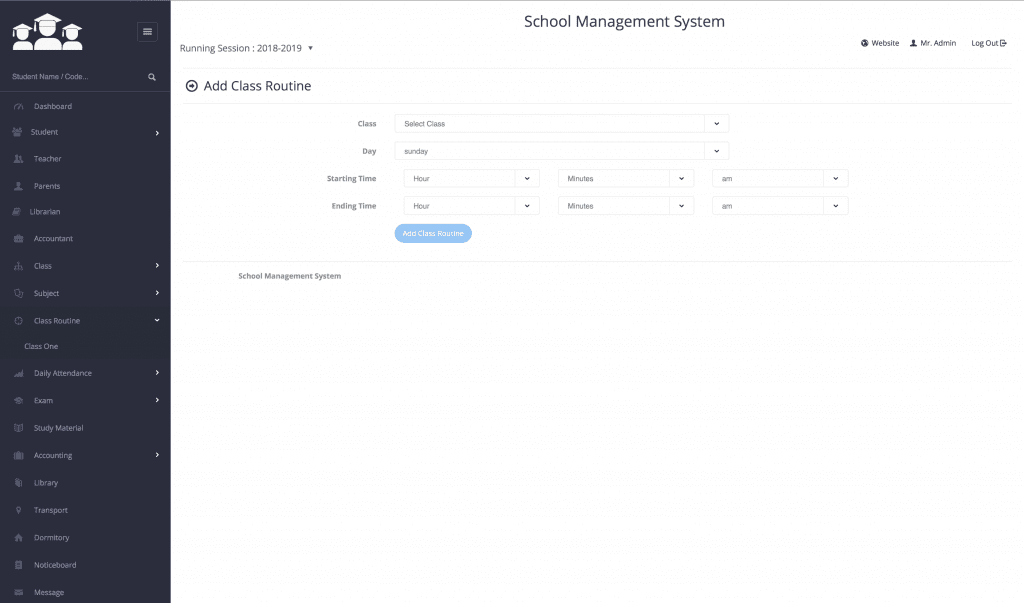Click the Class Routine clock icon
This screenshot has width=1024, height=603.
(x=18, y=321)
